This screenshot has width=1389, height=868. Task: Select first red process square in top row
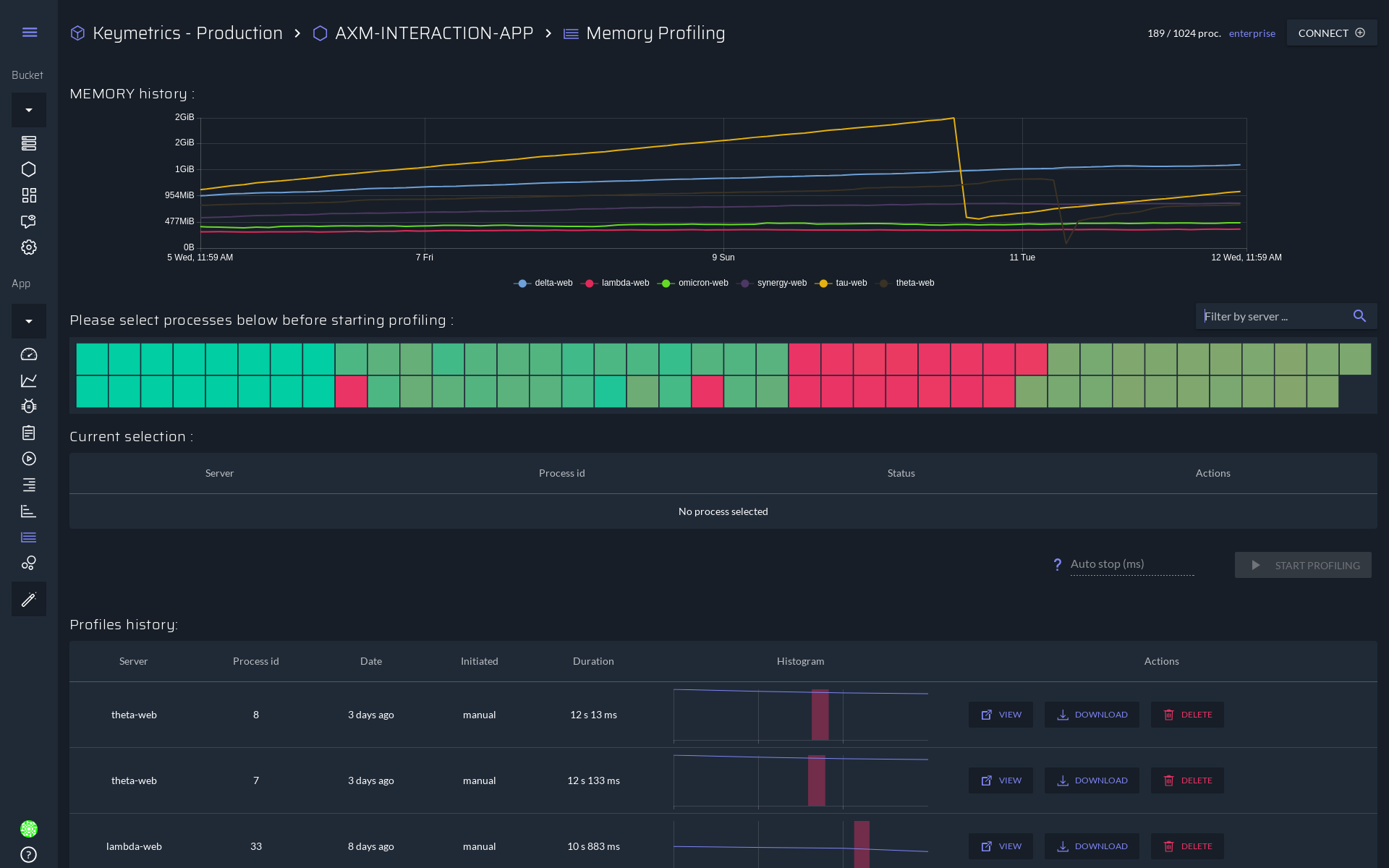coord(804,359)
